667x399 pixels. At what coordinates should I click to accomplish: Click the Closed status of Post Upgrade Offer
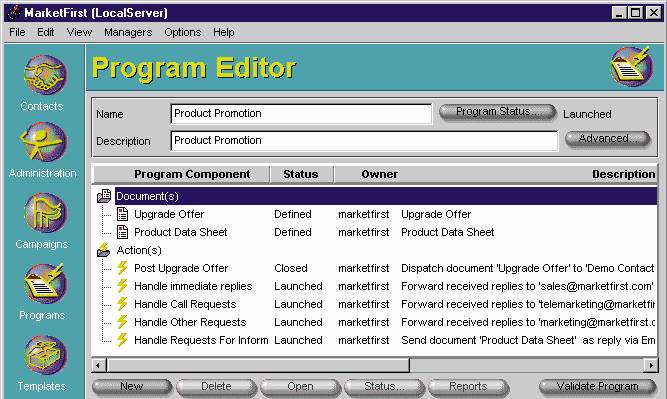click(291, 268)
